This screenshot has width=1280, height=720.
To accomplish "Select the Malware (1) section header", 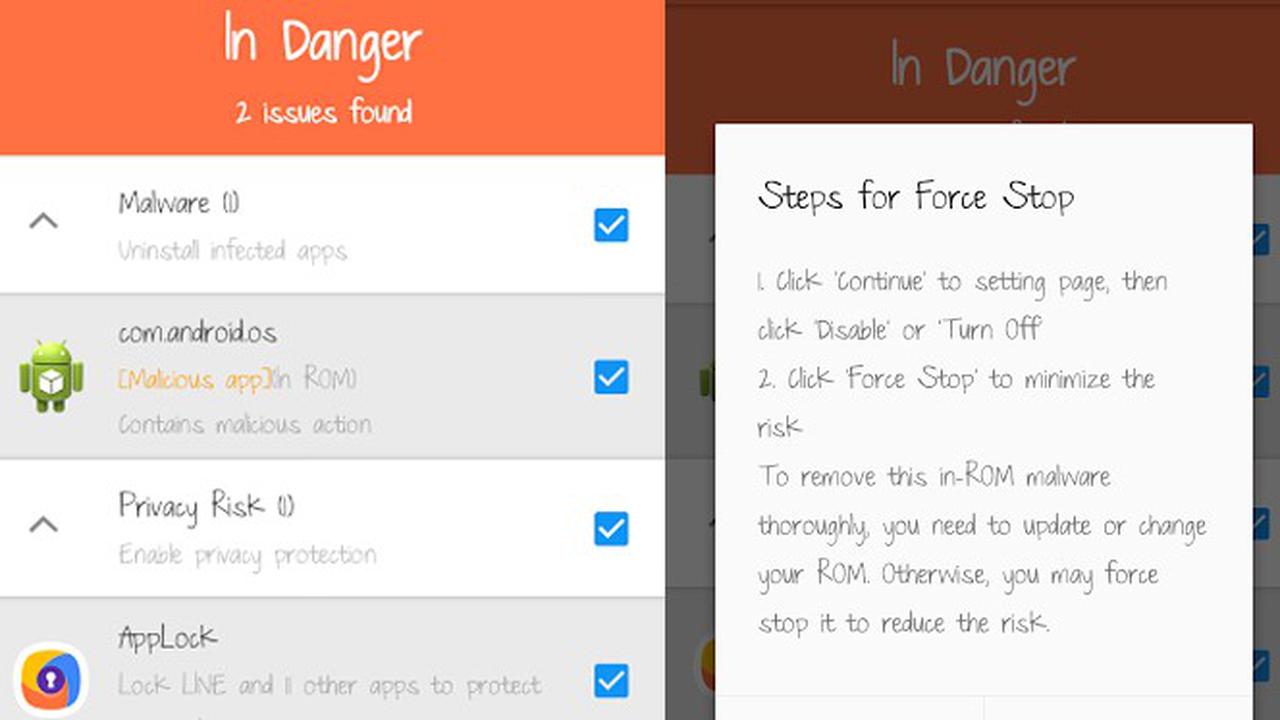I will click(332, 225).
